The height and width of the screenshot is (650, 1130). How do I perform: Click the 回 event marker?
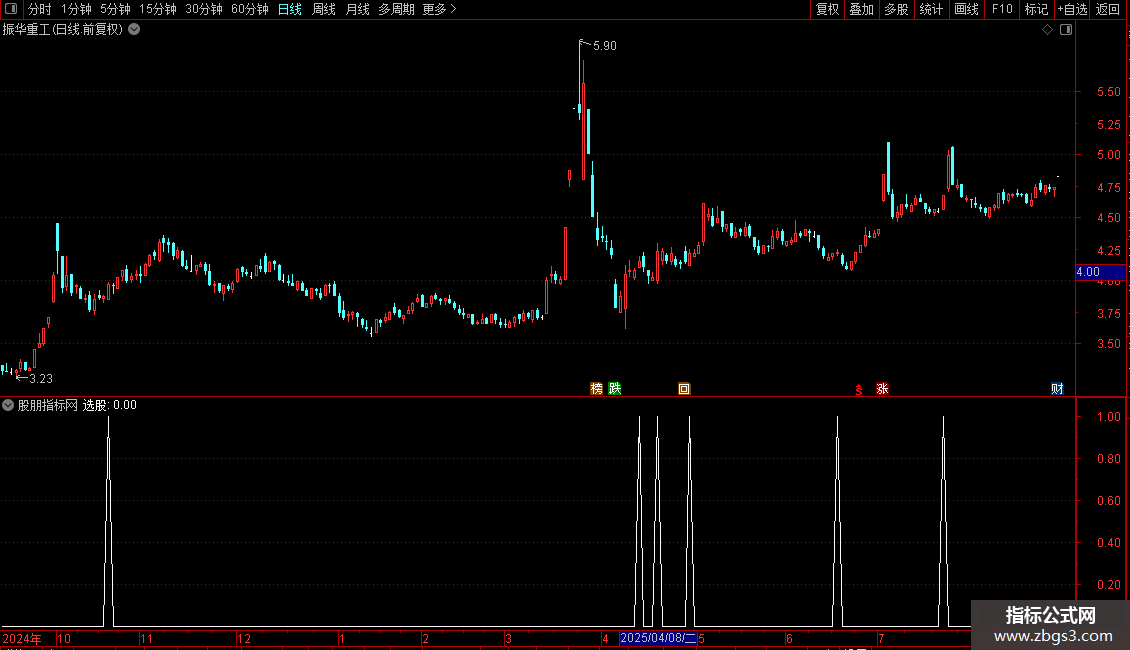click(x=685, y=389)
